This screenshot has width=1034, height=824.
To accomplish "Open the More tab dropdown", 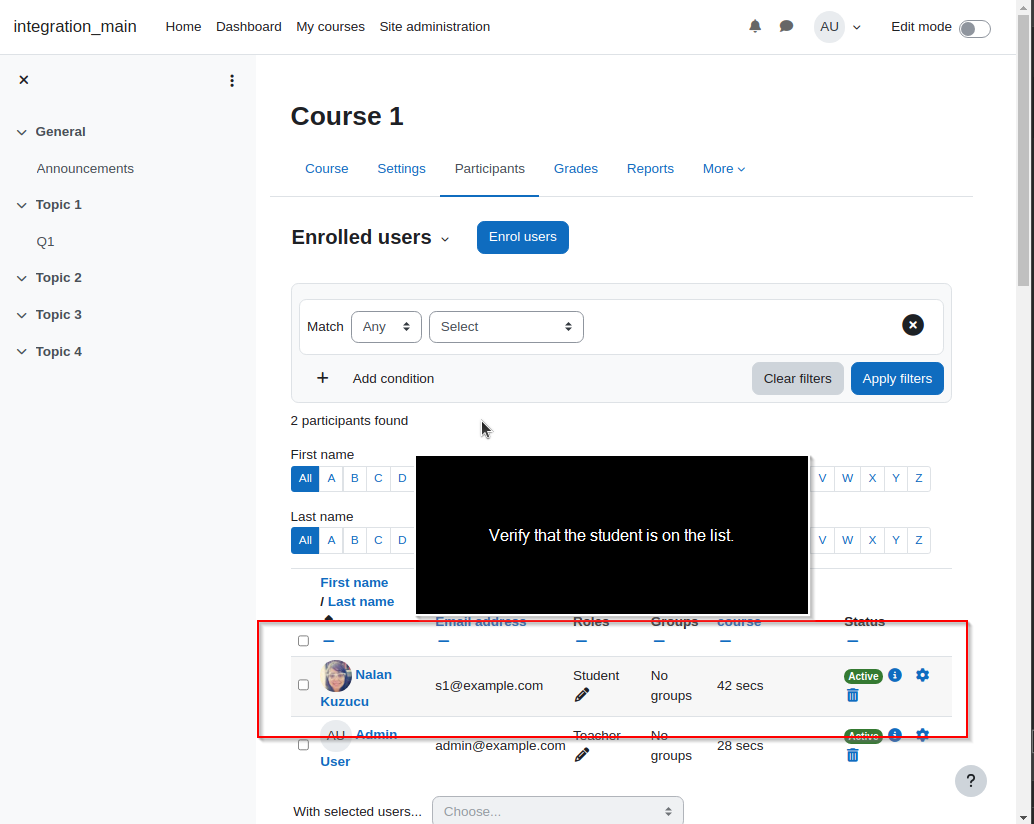I will (723, 169).
